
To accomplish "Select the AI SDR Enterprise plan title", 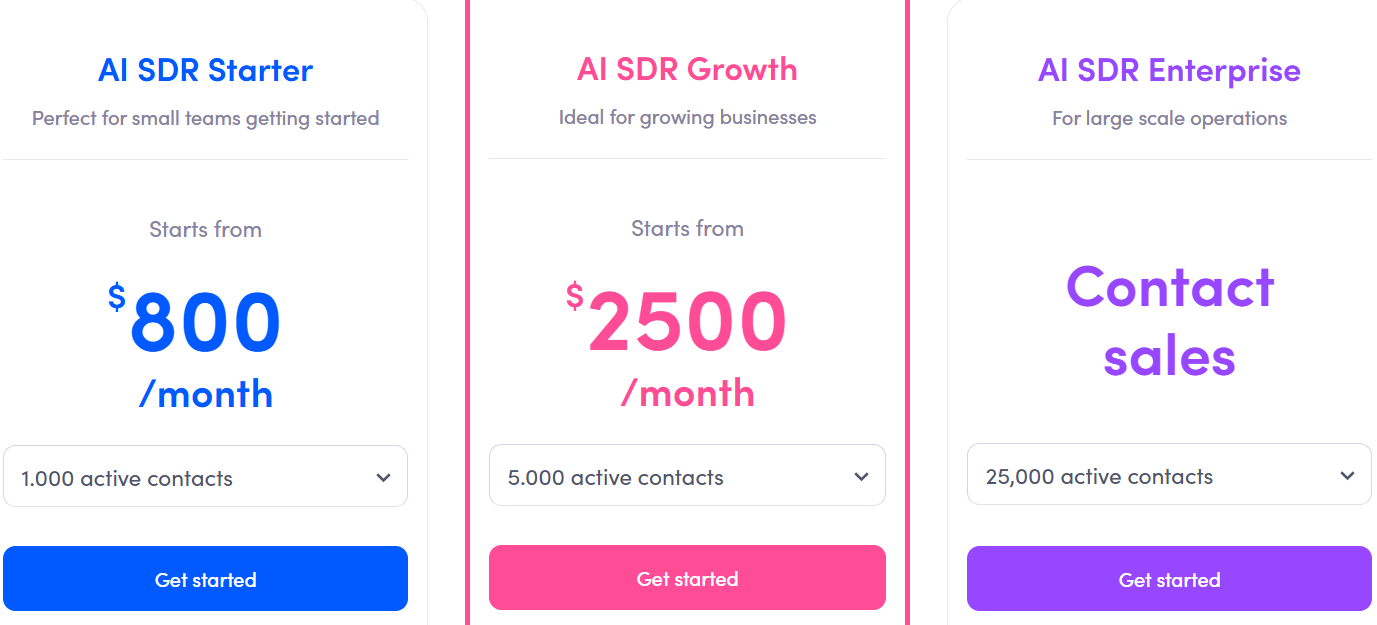I will click(1168, 70).
